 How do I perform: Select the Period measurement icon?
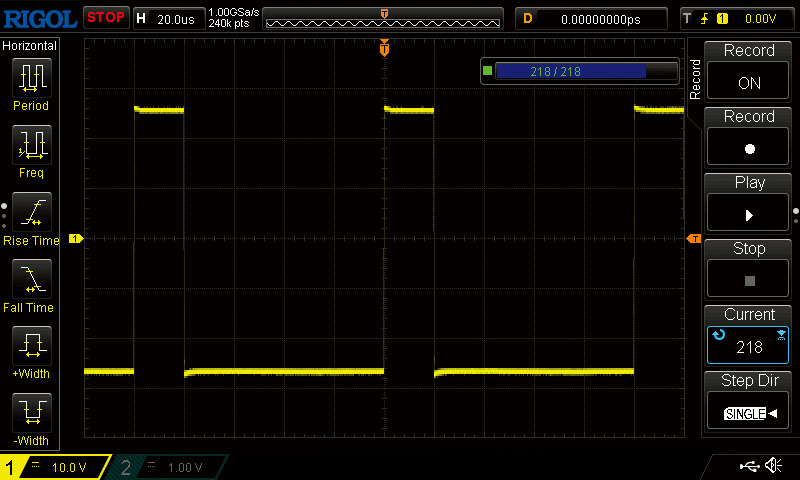click(30, 78)
